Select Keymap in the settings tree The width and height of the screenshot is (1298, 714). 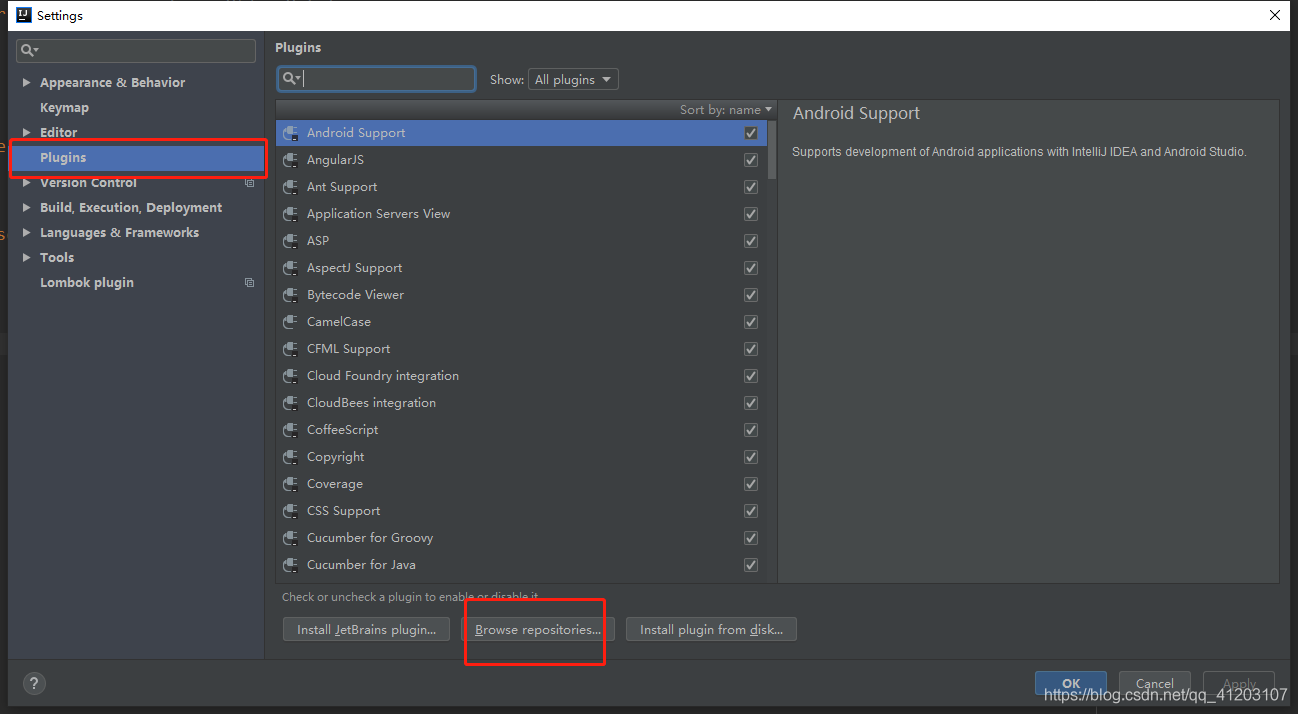point(64,108)
